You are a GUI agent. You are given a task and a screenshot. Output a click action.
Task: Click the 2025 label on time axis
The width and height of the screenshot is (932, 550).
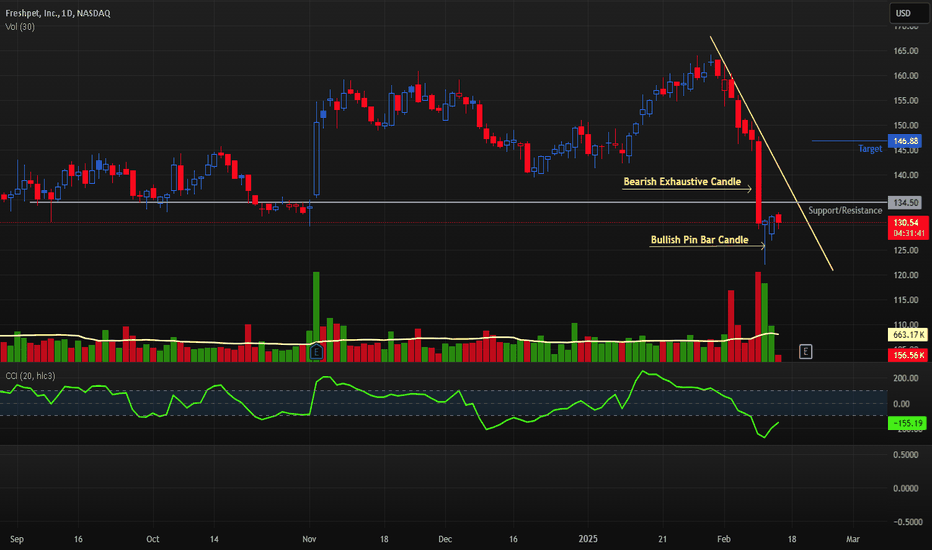(587, 539)
